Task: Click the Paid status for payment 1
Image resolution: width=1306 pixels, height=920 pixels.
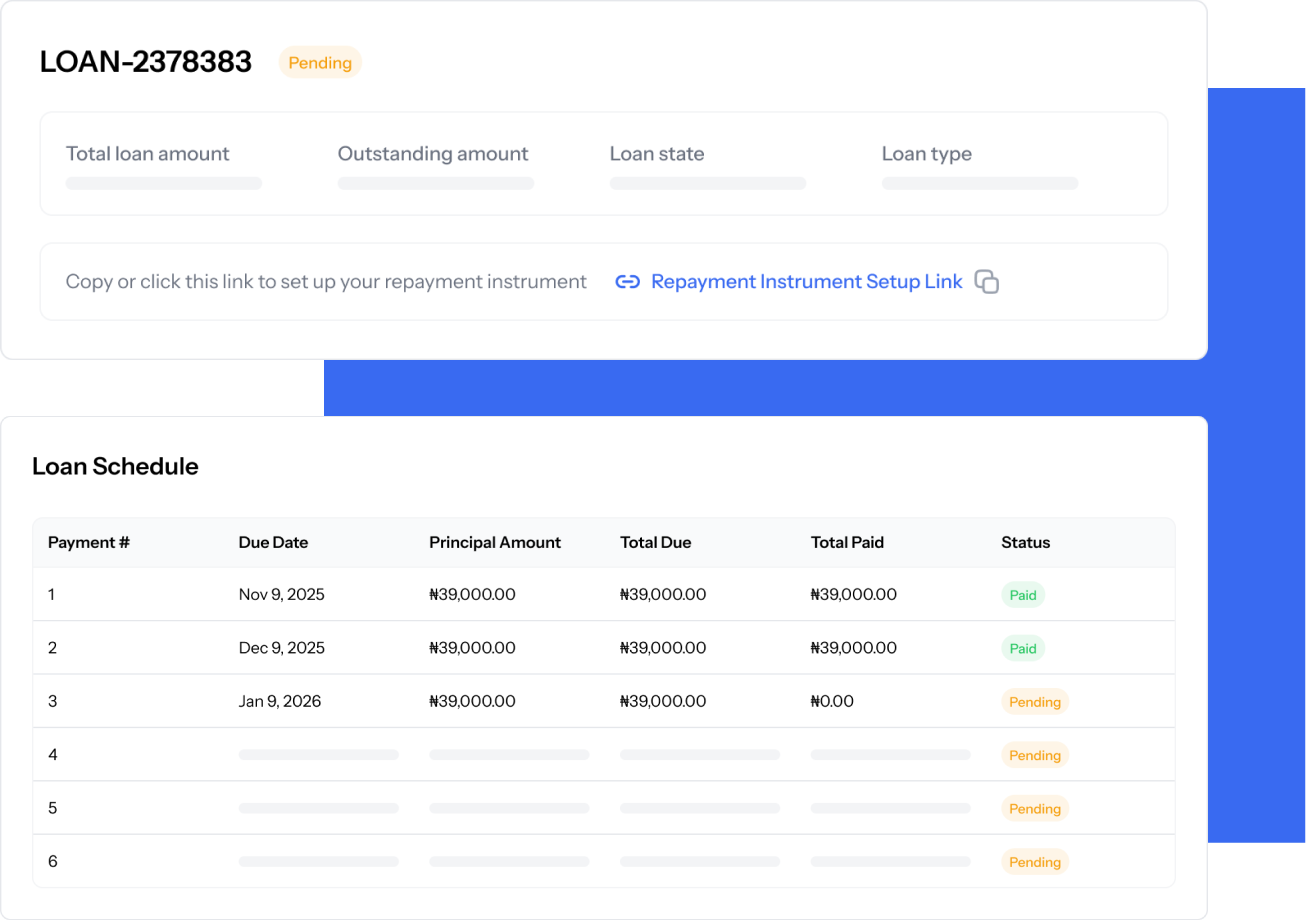Action: pos(1022,595)
